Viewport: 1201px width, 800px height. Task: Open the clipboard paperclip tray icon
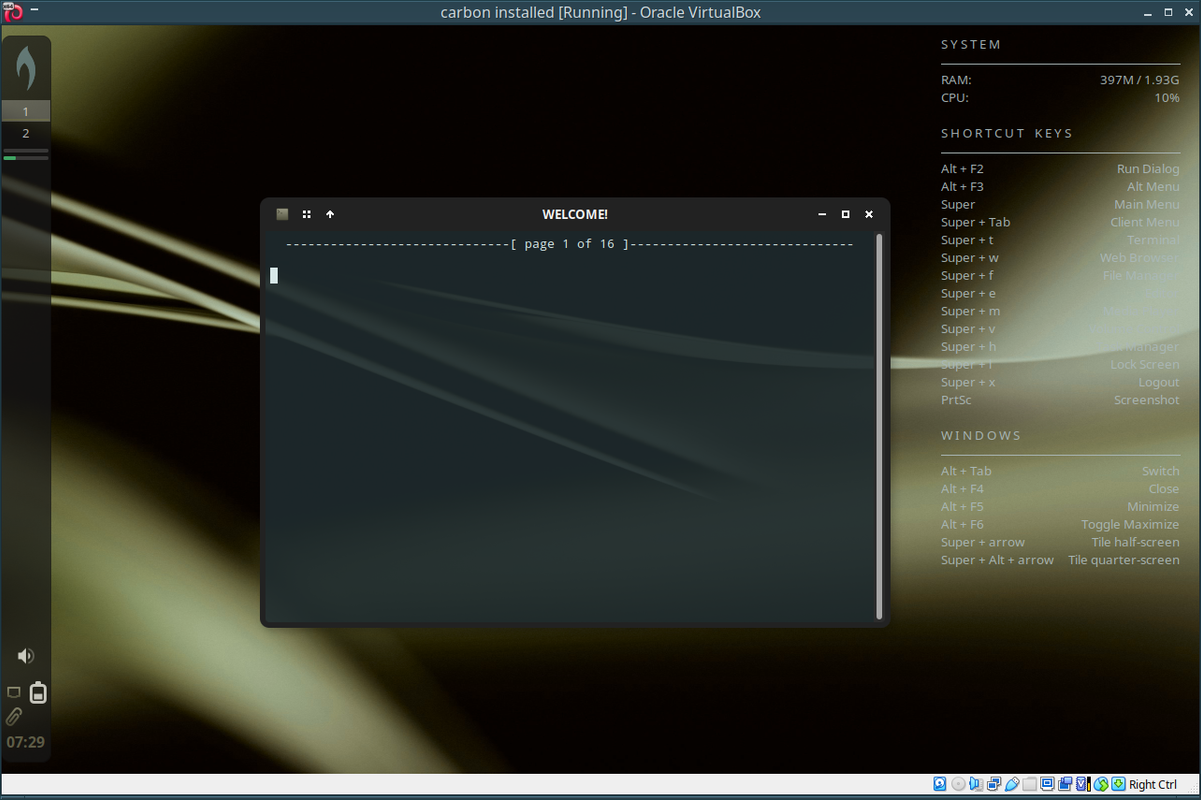pyautogui.click(x=14, y=716)
